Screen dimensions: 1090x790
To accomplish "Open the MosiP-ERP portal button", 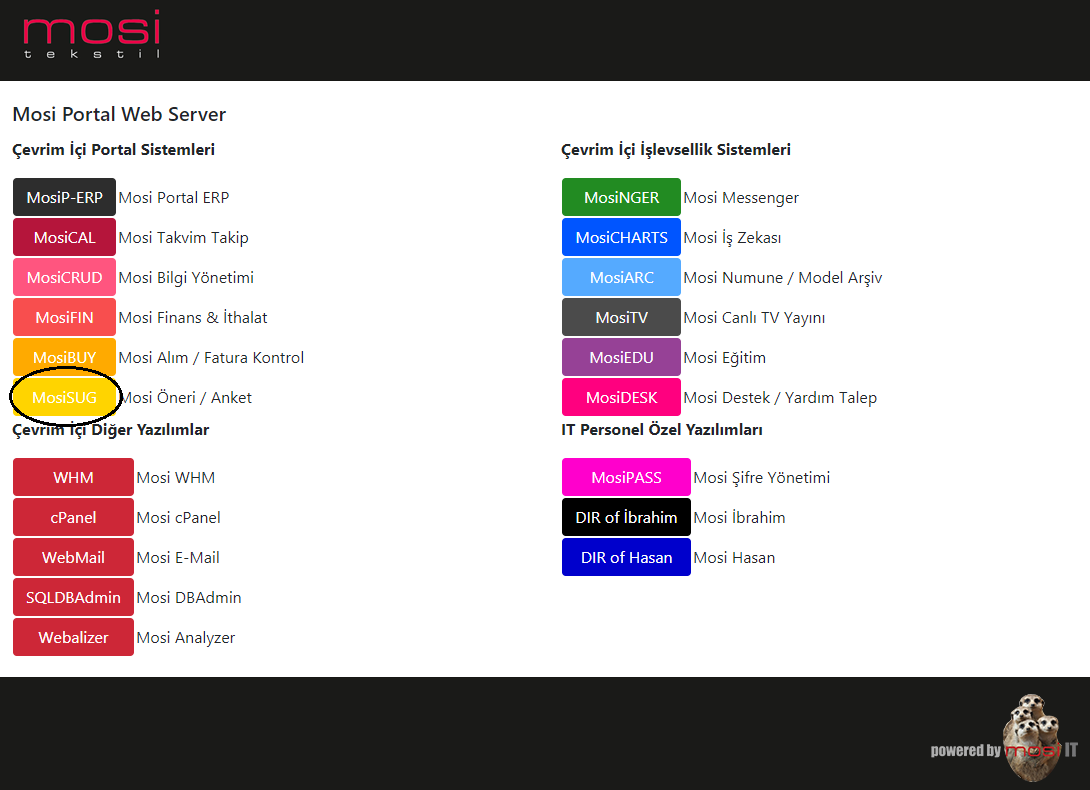I will coord(65,198).
